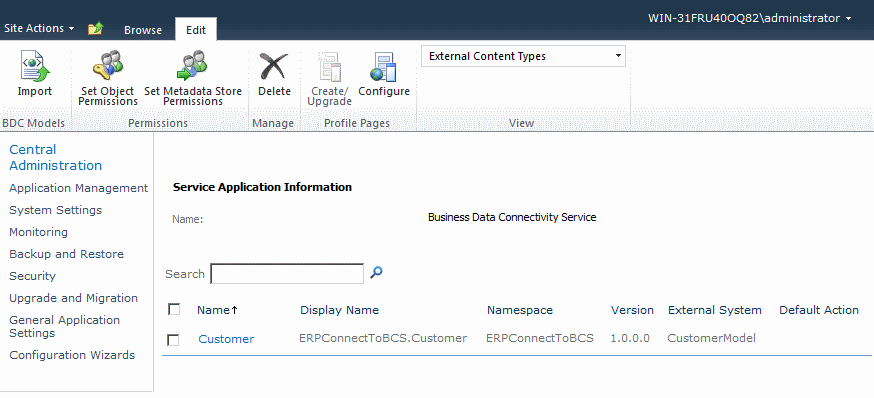Viewport: 874px width, 398px height.
Task: Open the Monitoring section
Action: pyautogui.click(x=38, y=232)
